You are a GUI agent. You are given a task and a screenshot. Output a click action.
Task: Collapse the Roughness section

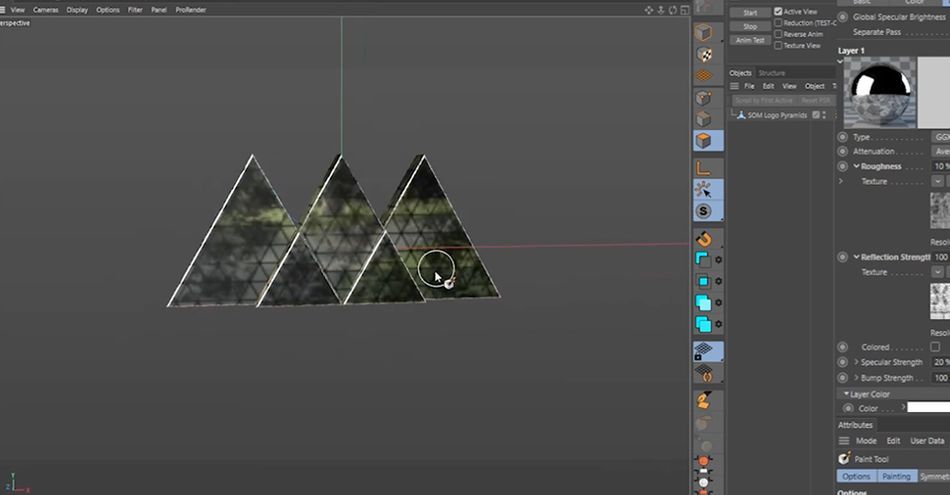tap(857, 166)
